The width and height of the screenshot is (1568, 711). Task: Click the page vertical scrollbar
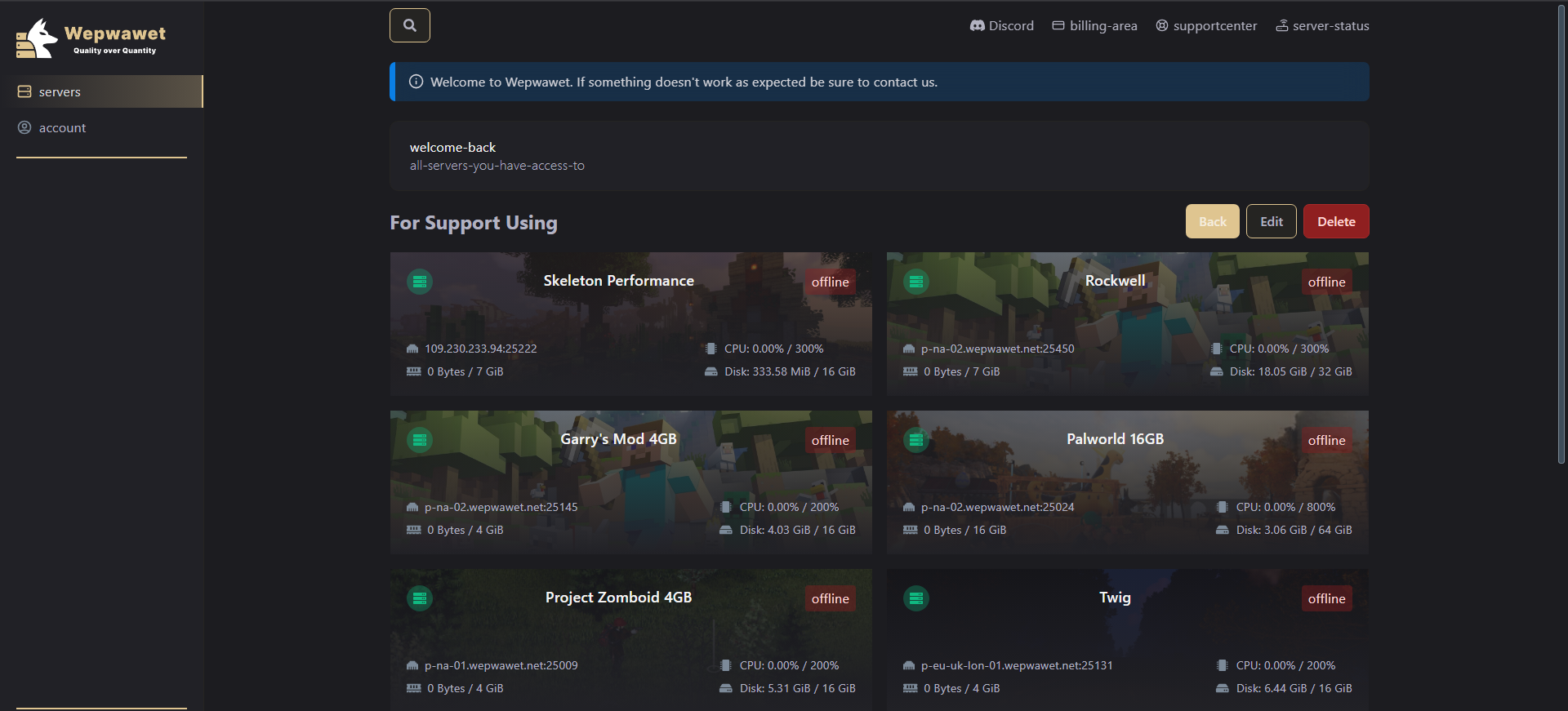point(1561,233)
